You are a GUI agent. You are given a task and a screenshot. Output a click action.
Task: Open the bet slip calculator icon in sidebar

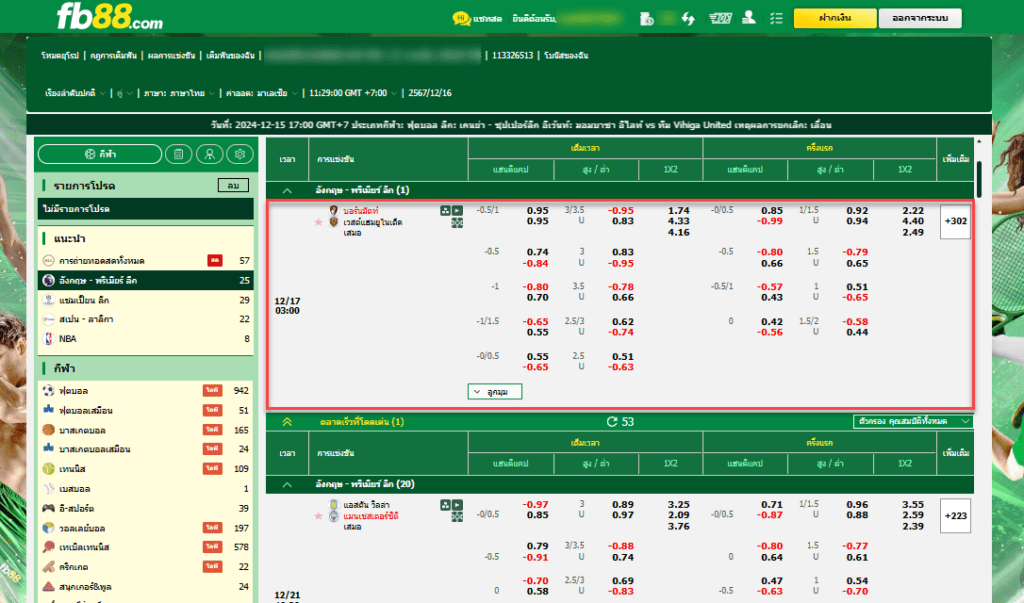178,154
